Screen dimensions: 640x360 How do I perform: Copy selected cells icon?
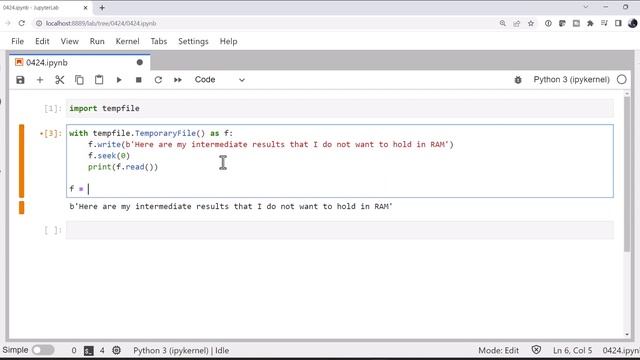[79, 80]
